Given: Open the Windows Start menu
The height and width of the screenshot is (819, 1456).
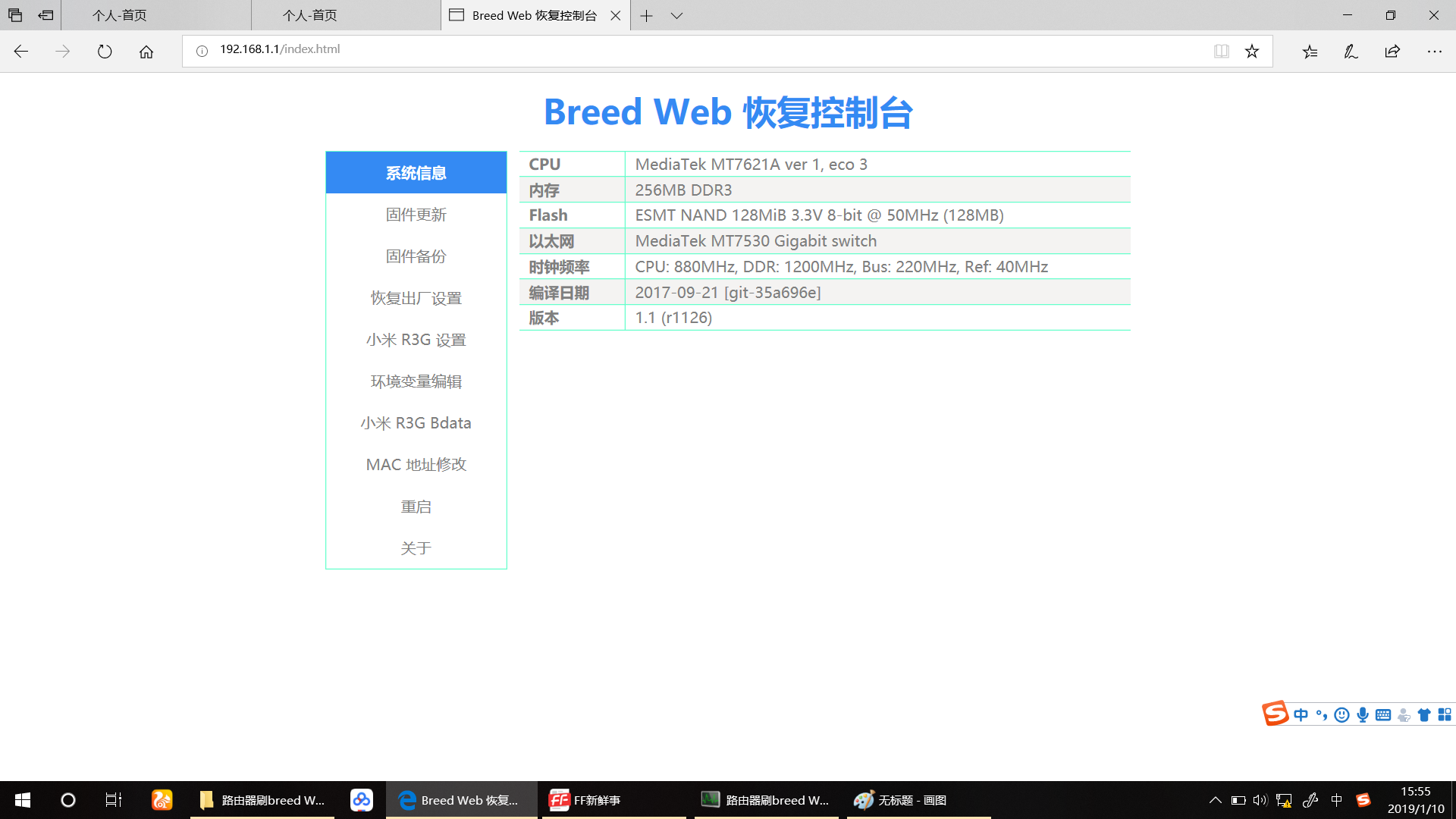Looking at the screenshot, I should coord(23,800).
